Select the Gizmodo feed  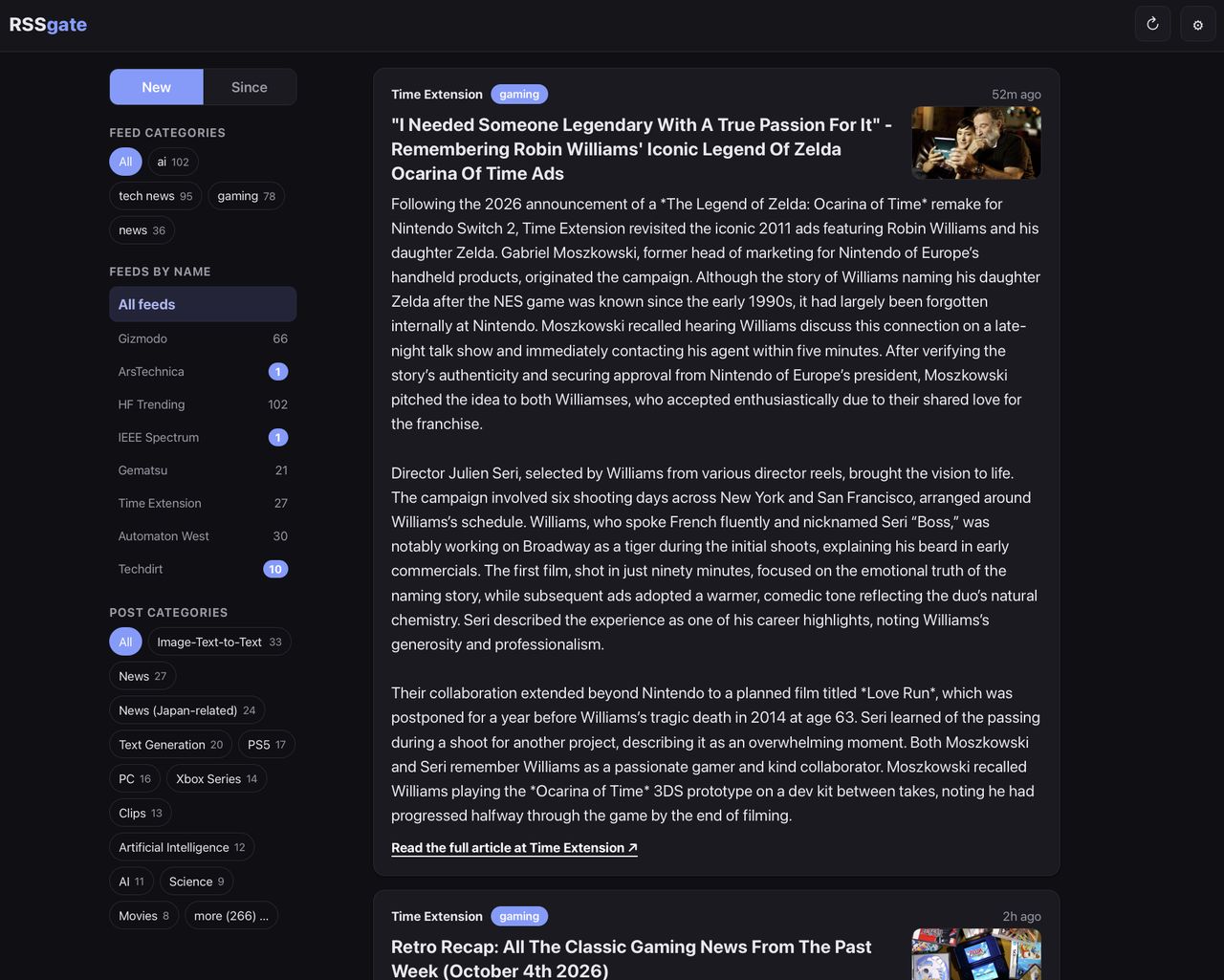click(x=203, y=338)
